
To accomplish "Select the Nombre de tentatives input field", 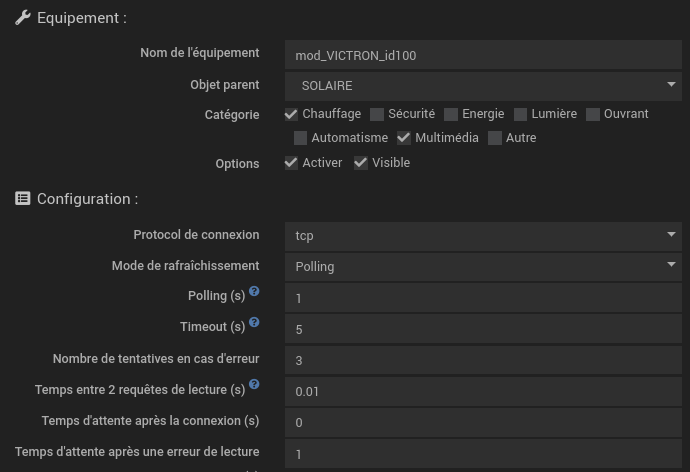I will click(x=482, y=360).
